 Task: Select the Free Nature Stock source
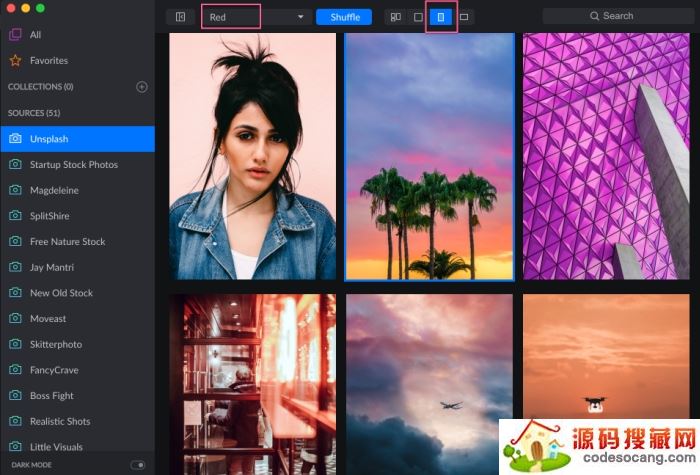(77, 242)
